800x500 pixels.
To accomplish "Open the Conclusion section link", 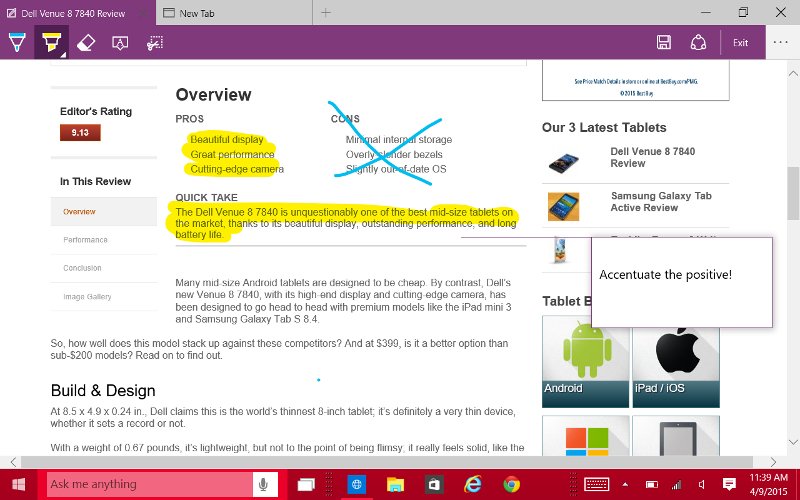I will [x=82, y=268].
